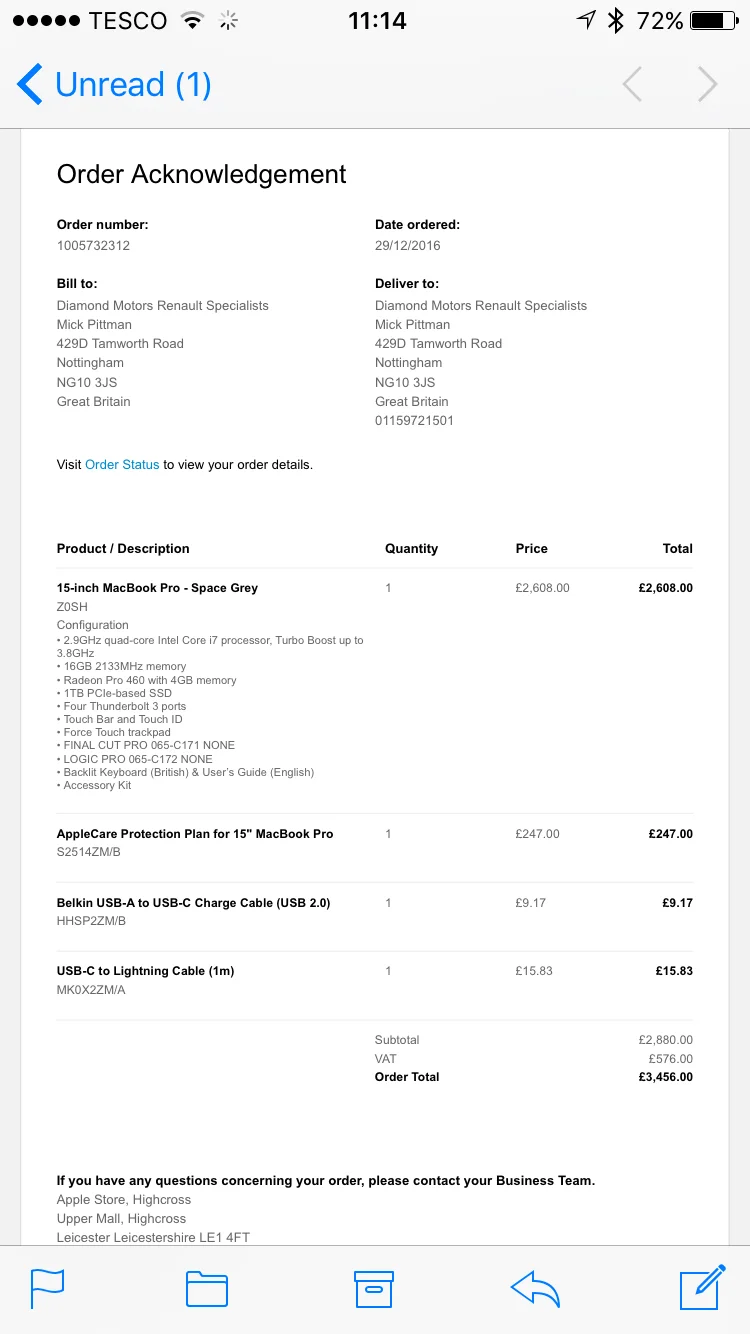Open the Order Status link
Viewport: 750px width, 1334px height.
tap(122, 464)
